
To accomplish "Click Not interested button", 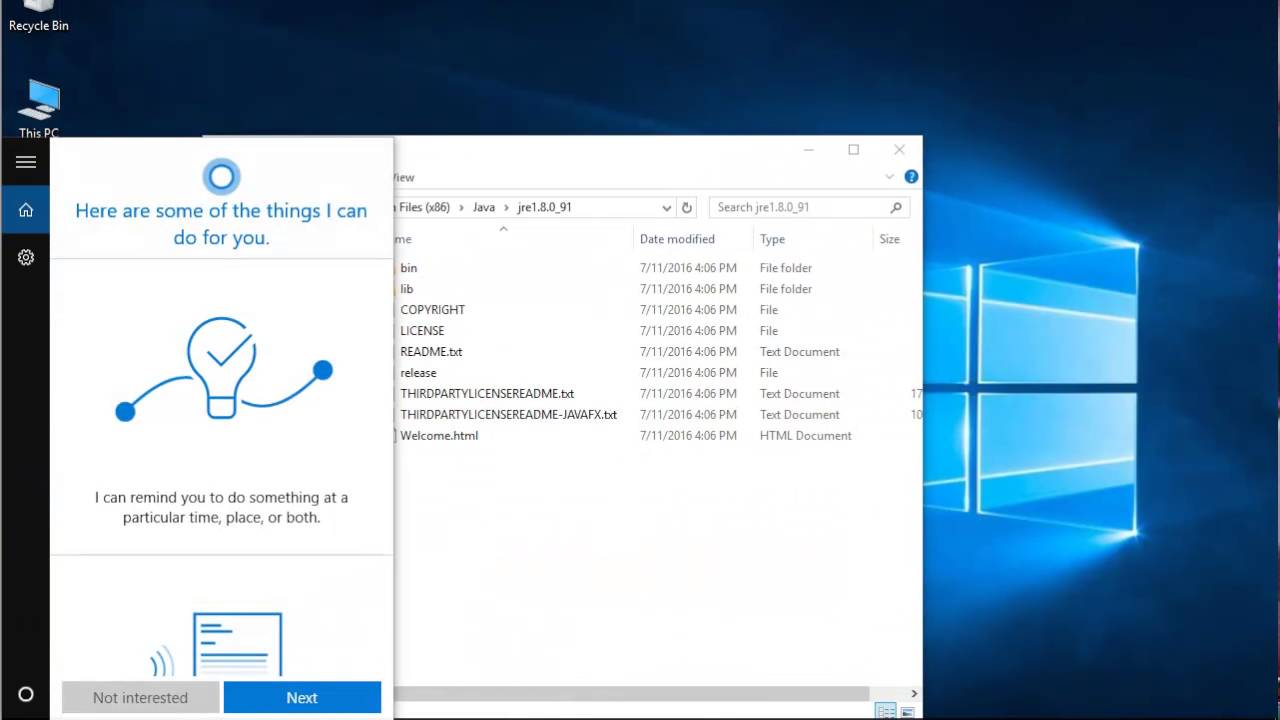I will pos(140,698).
